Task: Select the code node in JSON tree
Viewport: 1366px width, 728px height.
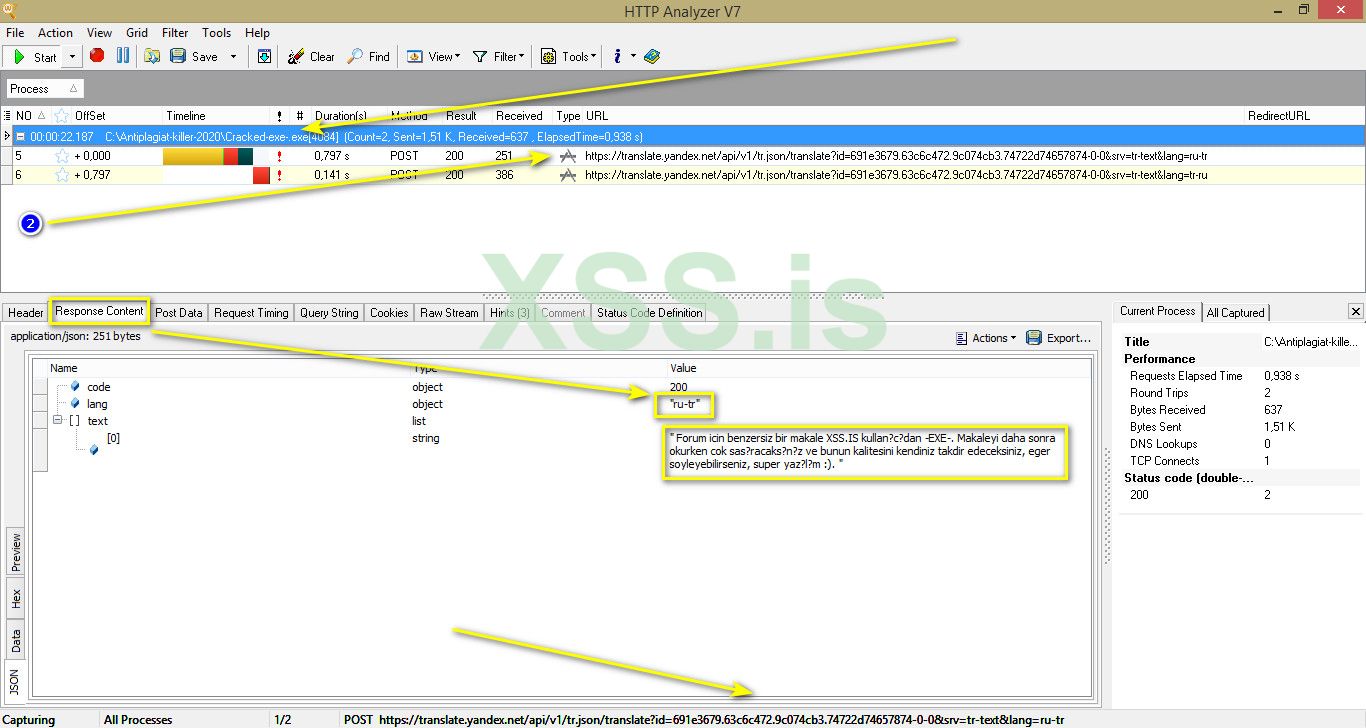Action: tap(98, 387)
